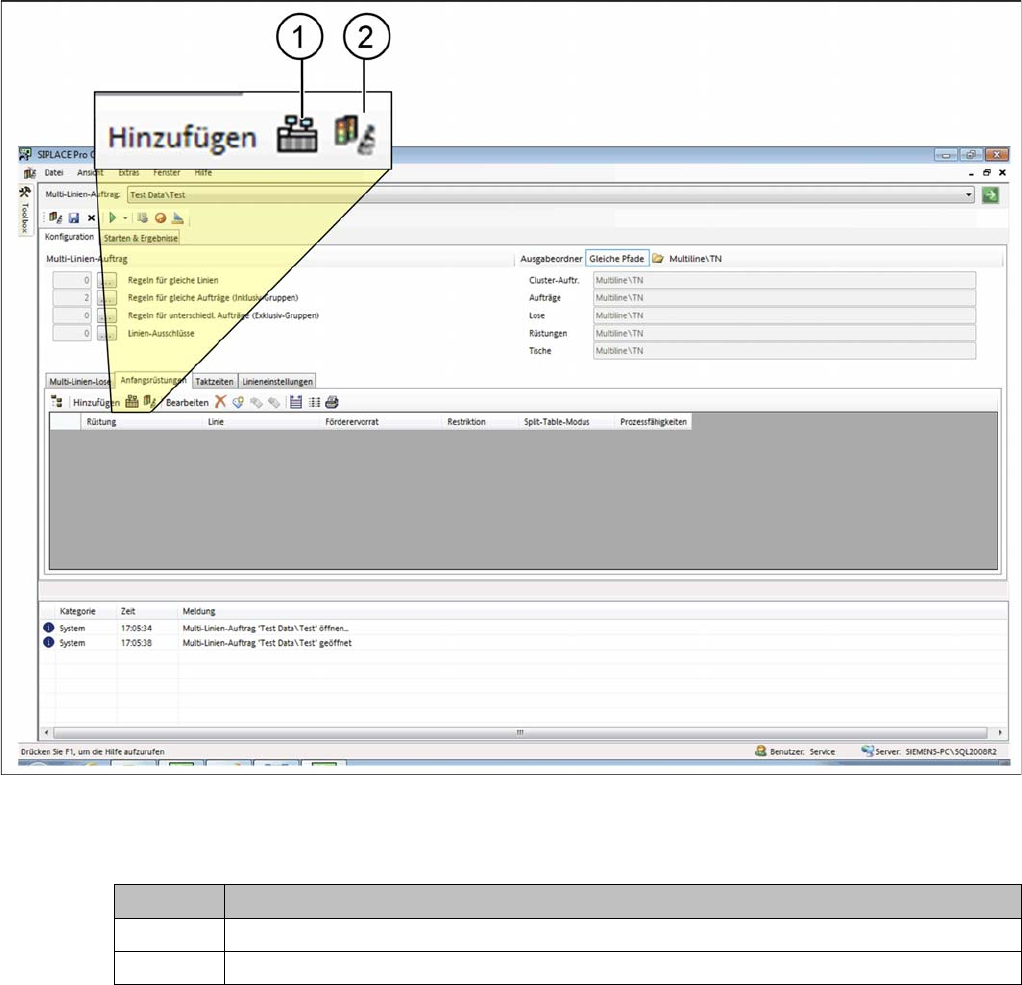Click the green arrow button beside the job field
Viewport: 1022px width, 985px height.
coord(990,195)
